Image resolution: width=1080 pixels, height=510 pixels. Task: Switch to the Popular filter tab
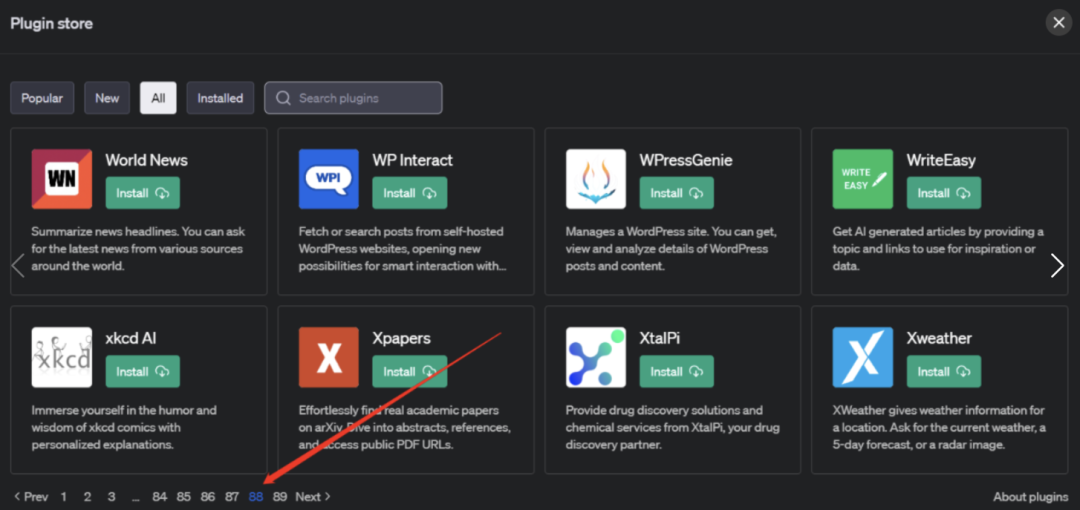[42, 98]
